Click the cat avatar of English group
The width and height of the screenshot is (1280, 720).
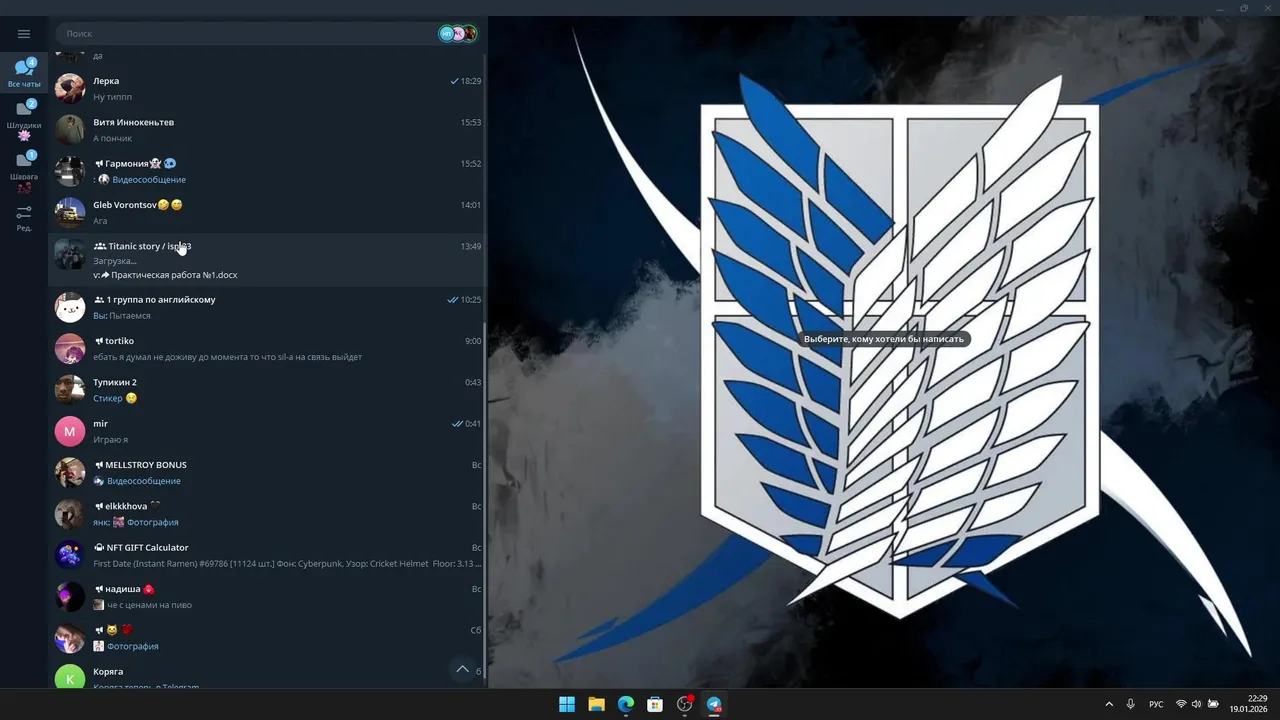[69, 307]
